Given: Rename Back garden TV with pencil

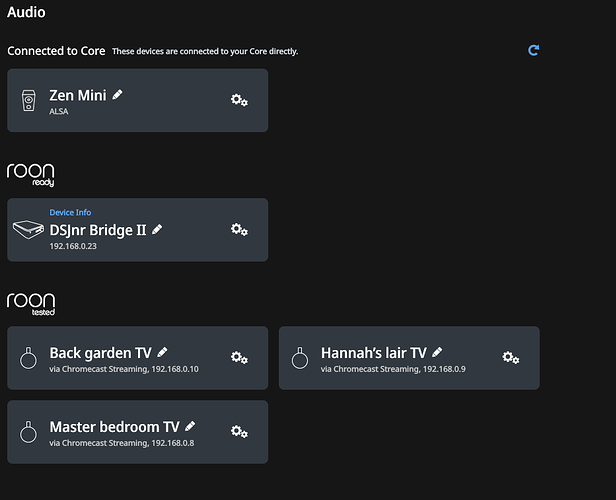Looking at the screenshot, I should tap(162, 352).
